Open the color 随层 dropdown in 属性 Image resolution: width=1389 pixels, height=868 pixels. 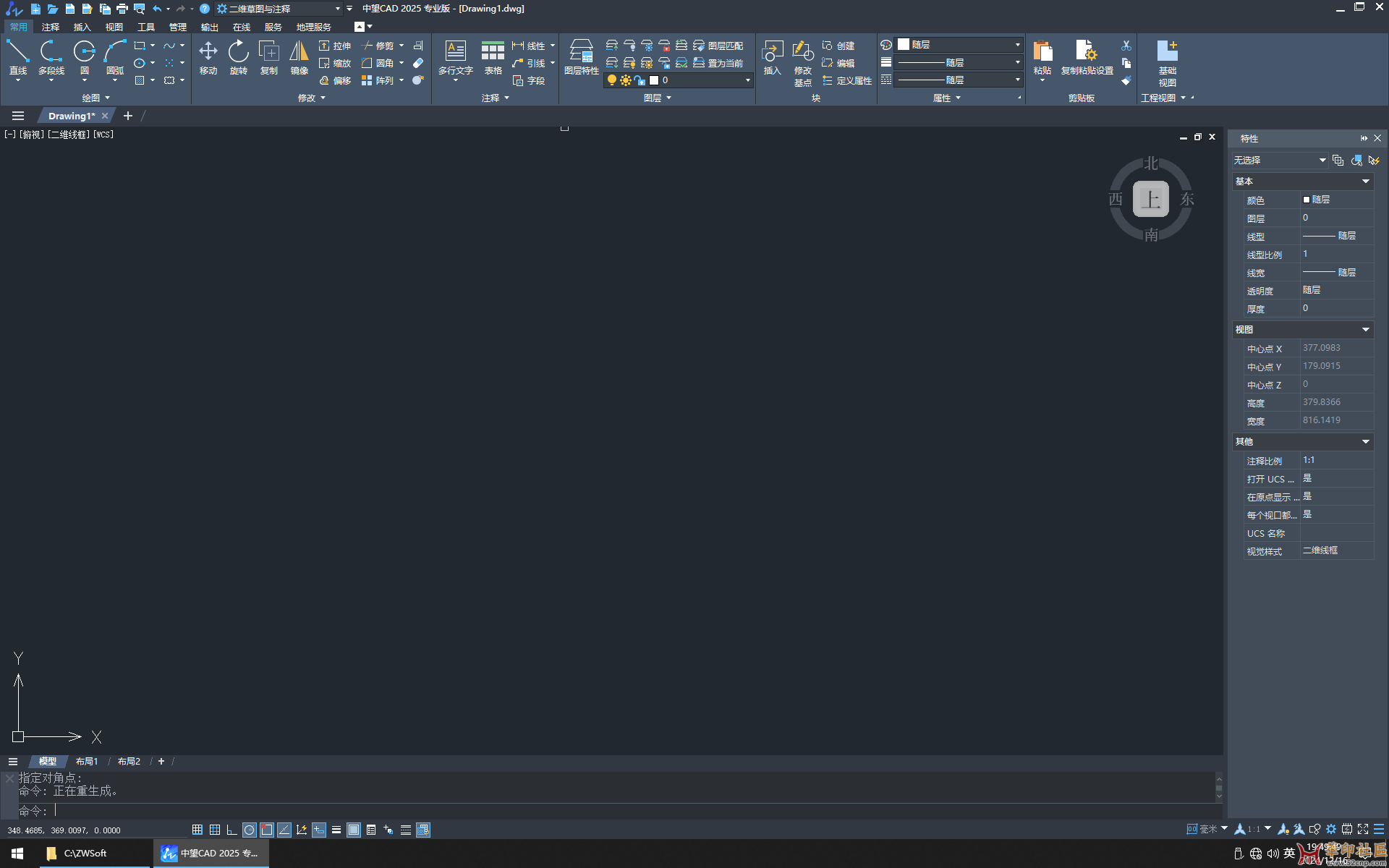[x=959, y=45]
